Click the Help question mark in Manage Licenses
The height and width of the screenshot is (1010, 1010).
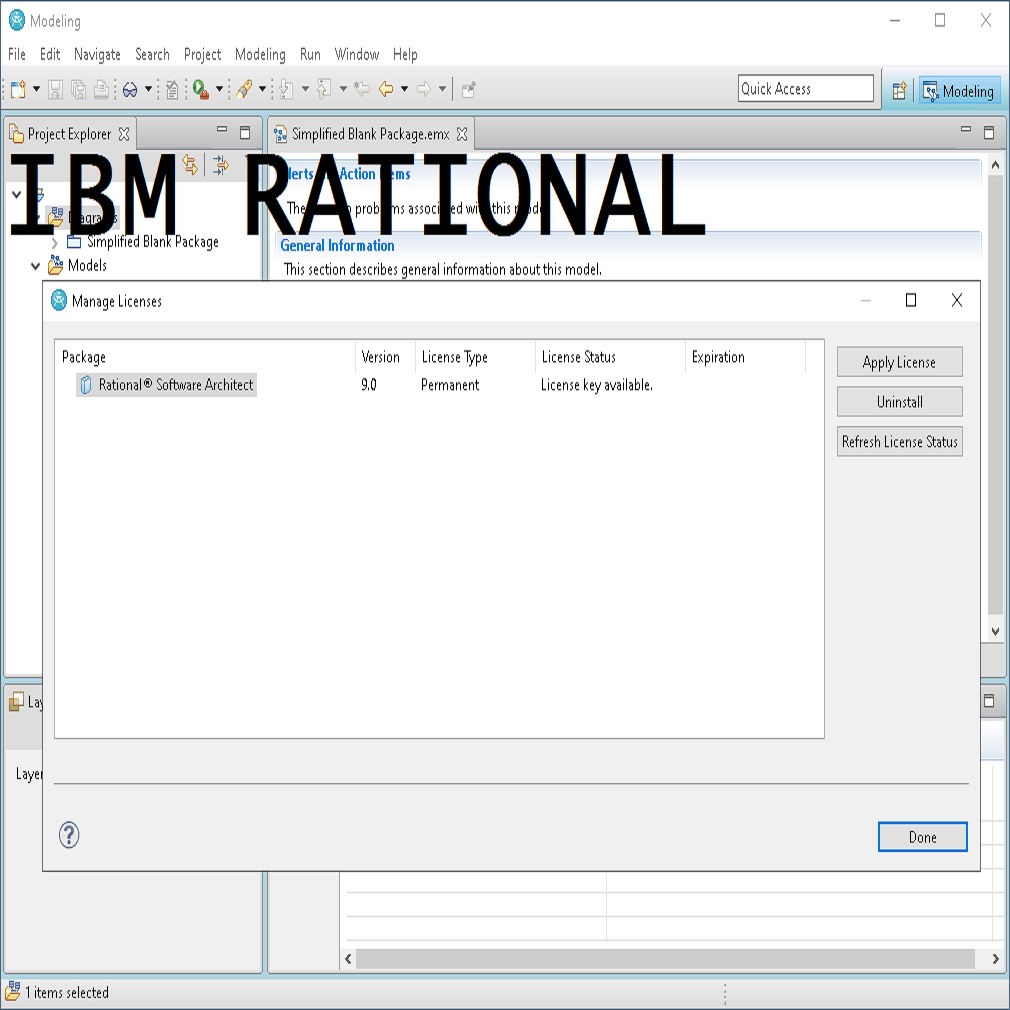tap(68, 835)
